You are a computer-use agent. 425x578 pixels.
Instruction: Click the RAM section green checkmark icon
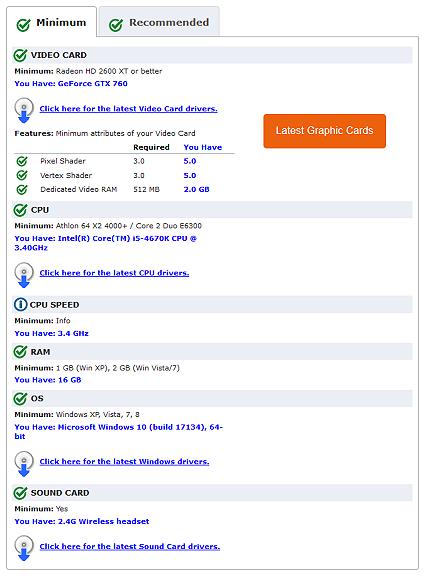coord(20,352)
